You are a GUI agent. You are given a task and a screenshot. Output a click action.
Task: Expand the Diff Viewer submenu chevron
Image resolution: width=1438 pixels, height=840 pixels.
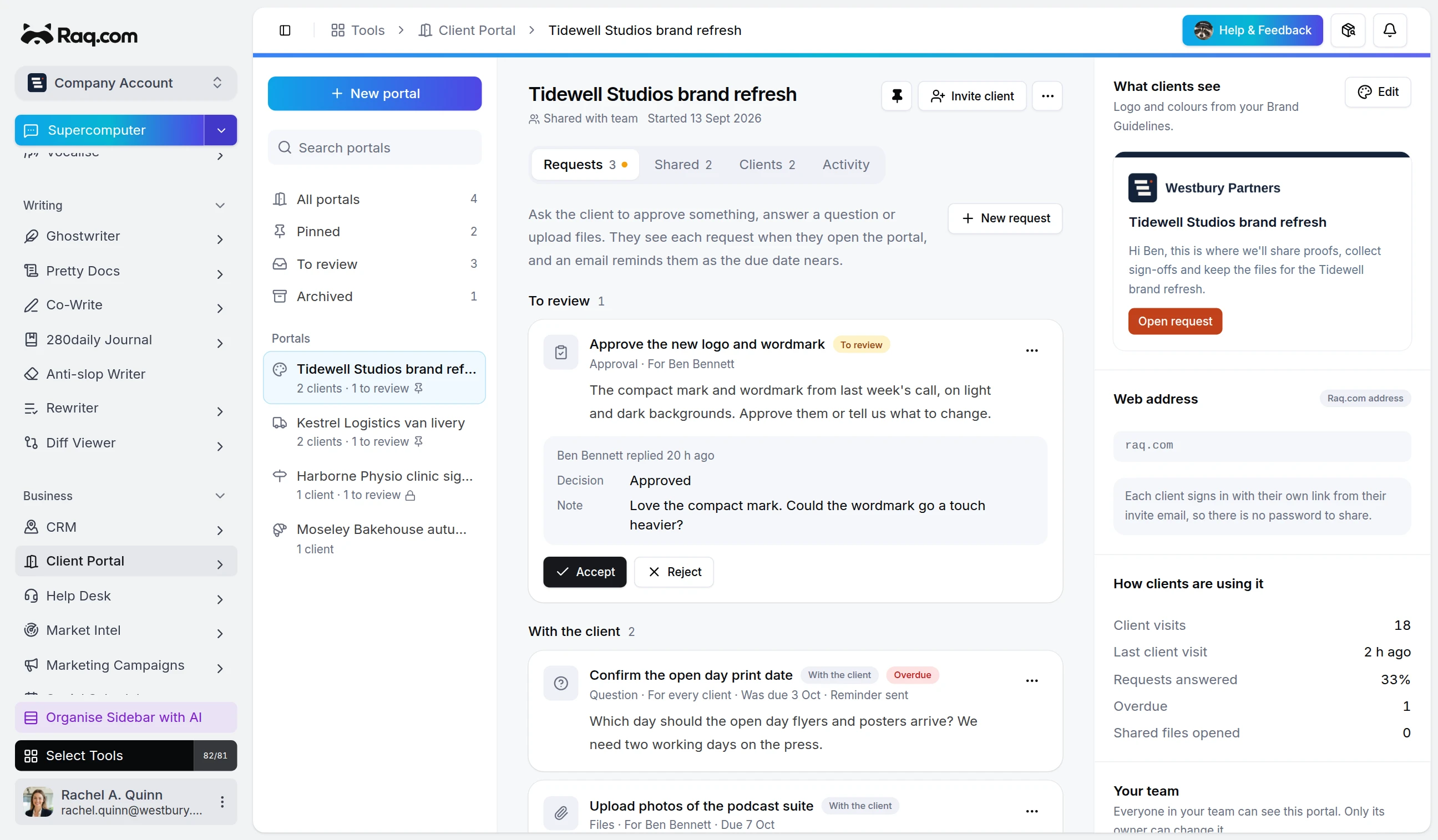click(220, 446)
